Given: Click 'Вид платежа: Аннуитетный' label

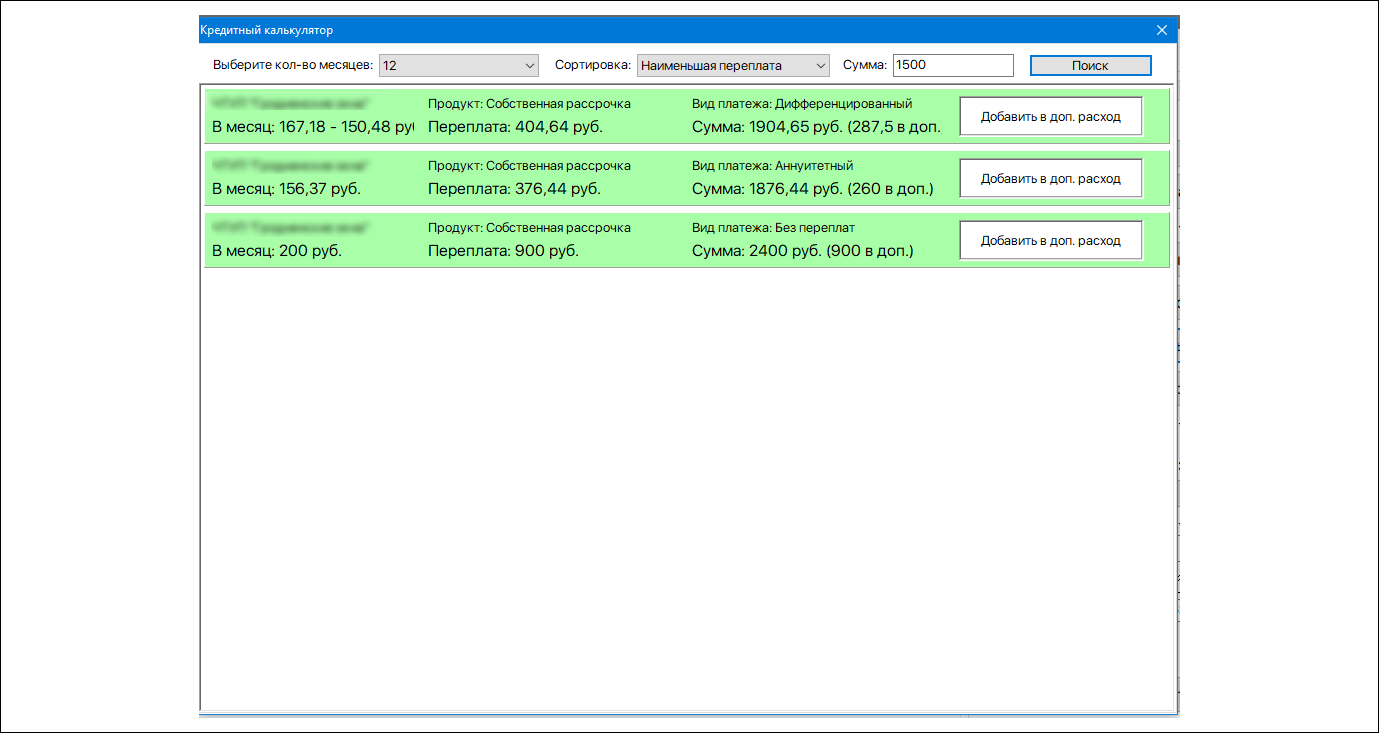Looking at the screenshot, I should point(772,166).
